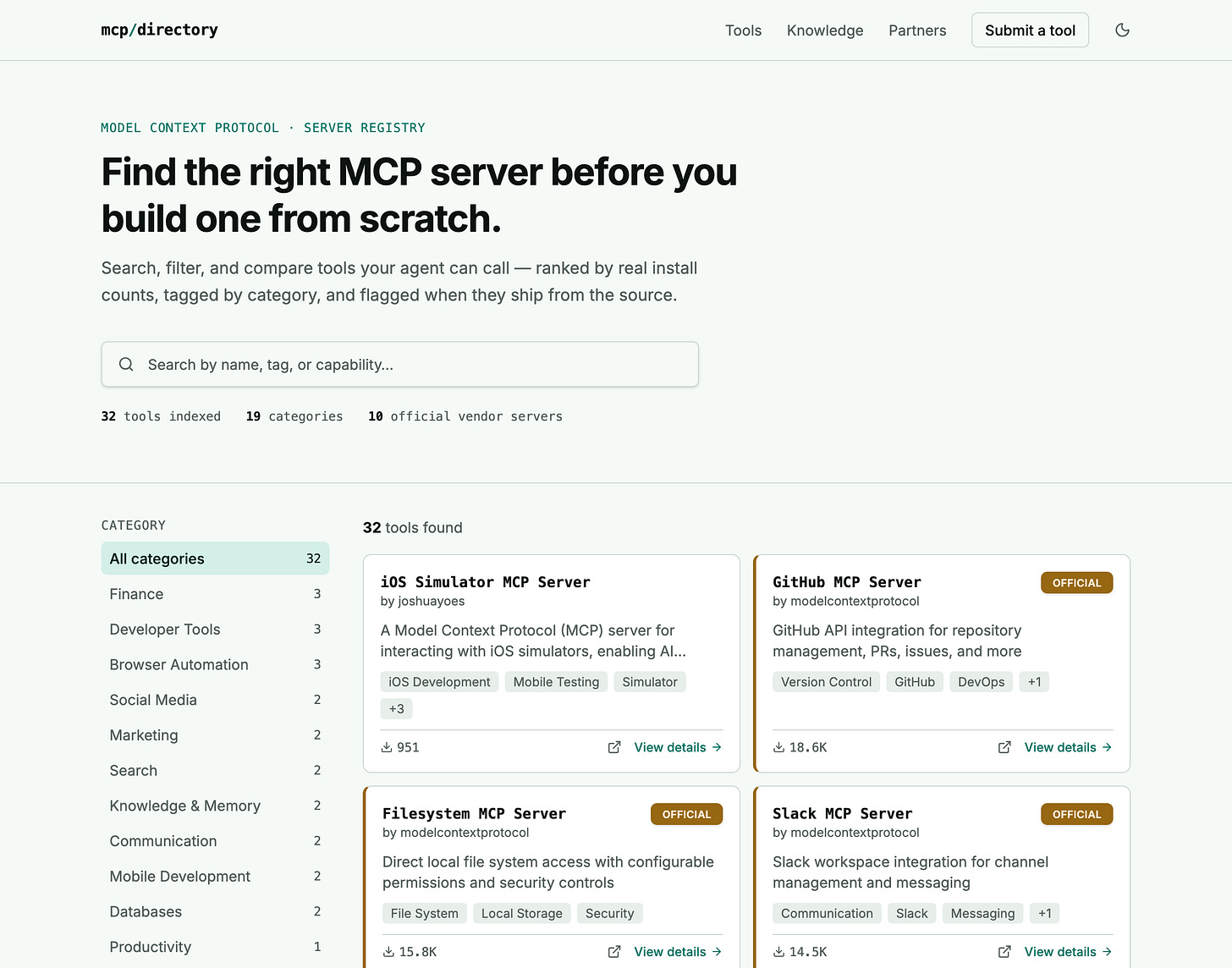Screen dimensions: 1232x968
Task: Select All categories filter
Action: (215, 558)
